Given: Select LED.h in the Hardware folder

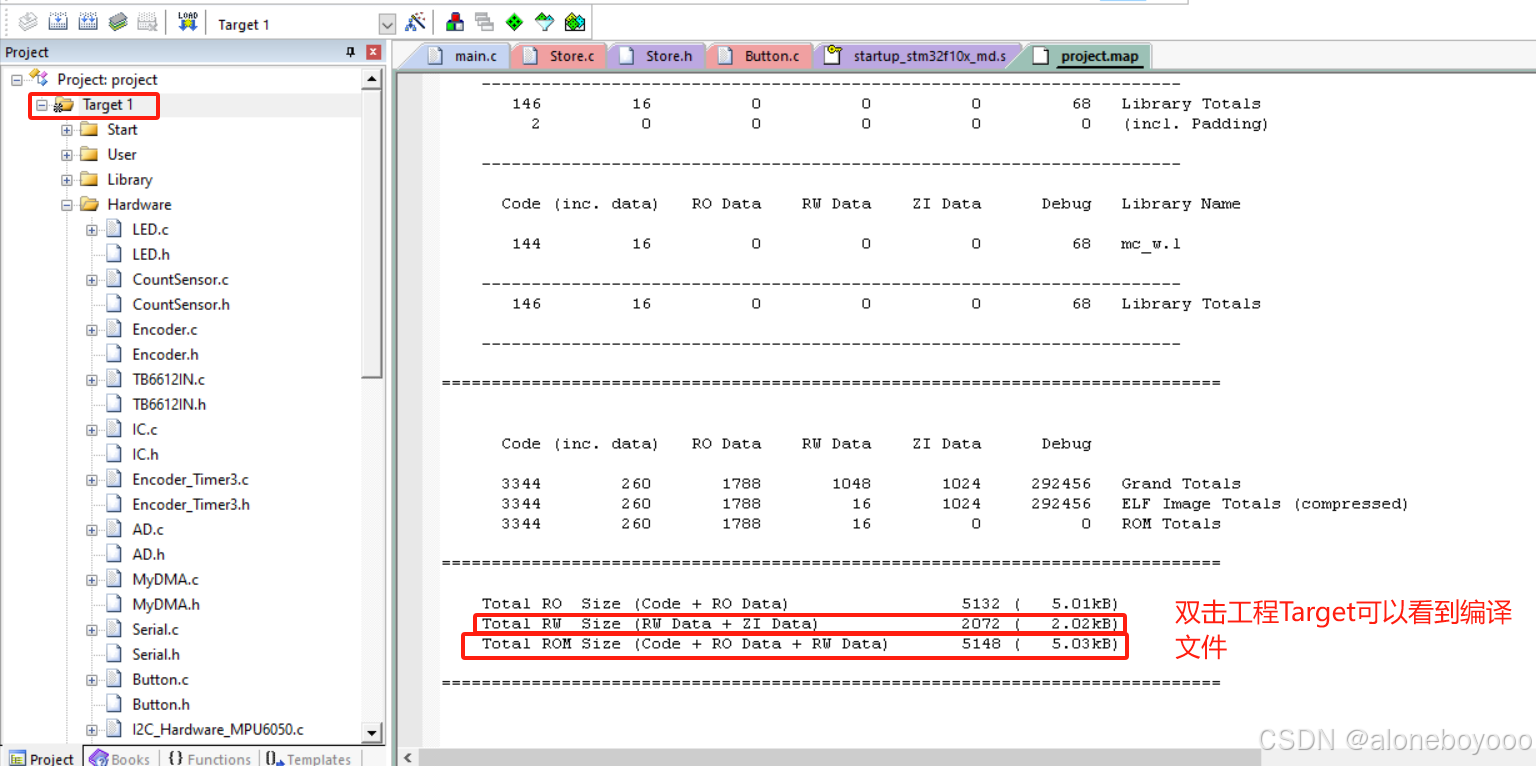Looking at the screenshot, I should (x=151, y=254).
